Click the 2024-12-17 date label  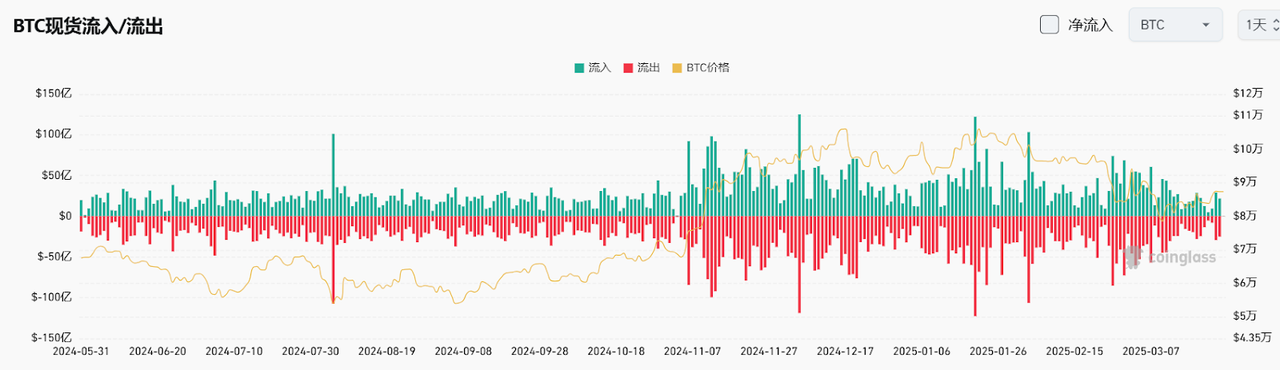(x=845, y=352)
